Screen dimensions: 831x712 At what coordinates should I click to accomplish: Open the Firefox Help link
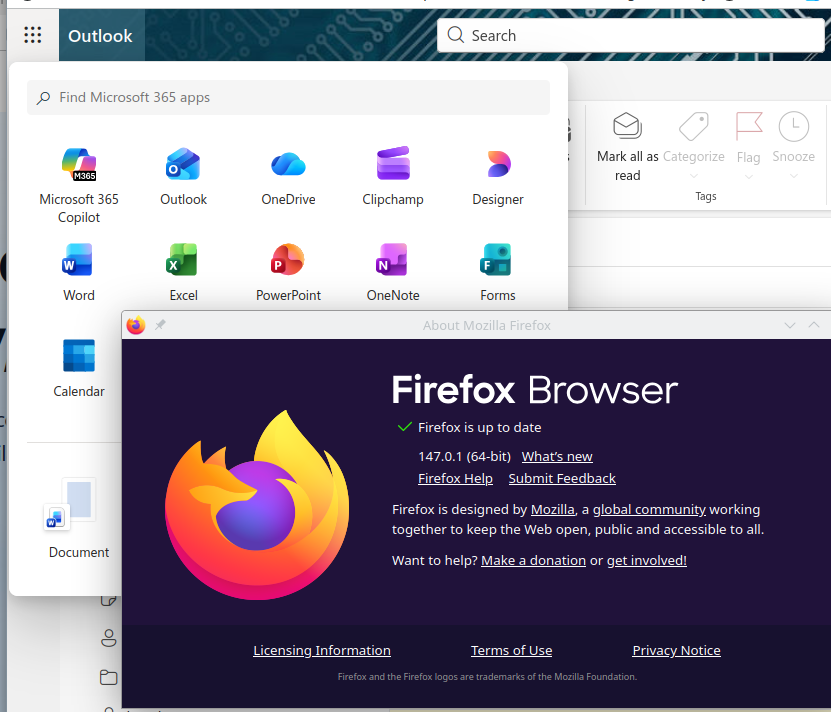tap(455, 478)
